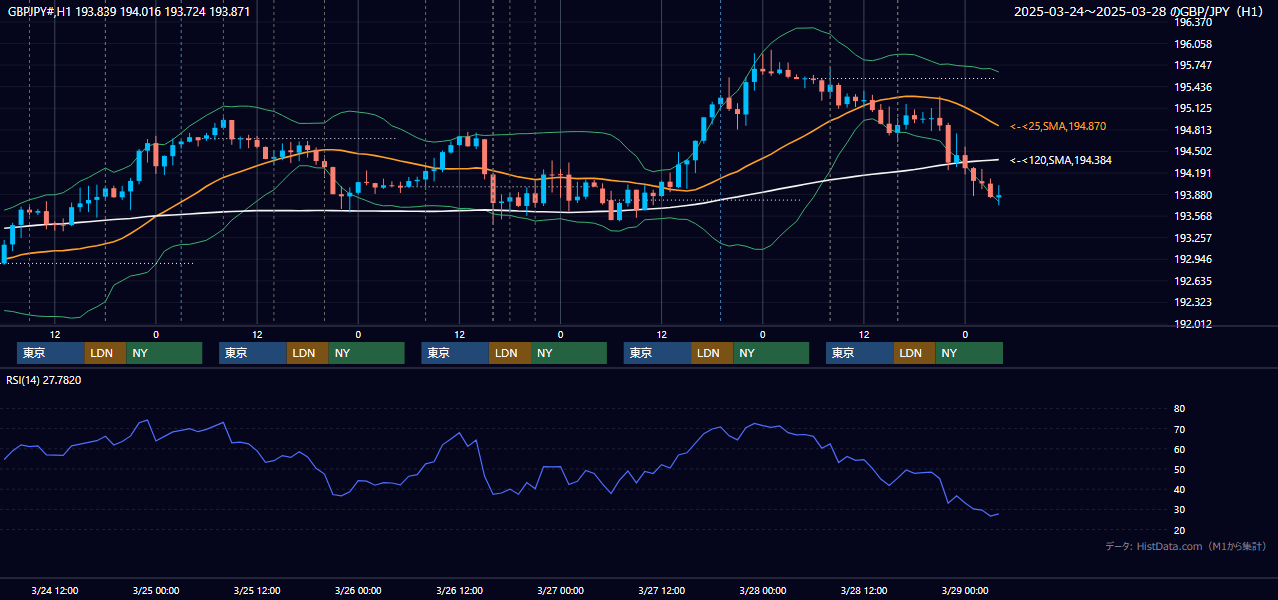Click RSI scale value 70
The width and height of the screenshot is (1278, 600).
pos(1179,429)
